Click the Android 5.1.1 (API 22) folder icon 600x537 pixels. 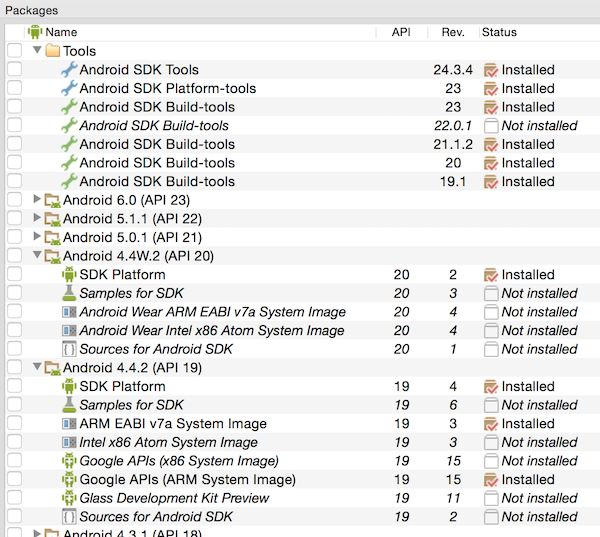click(52, 219)
